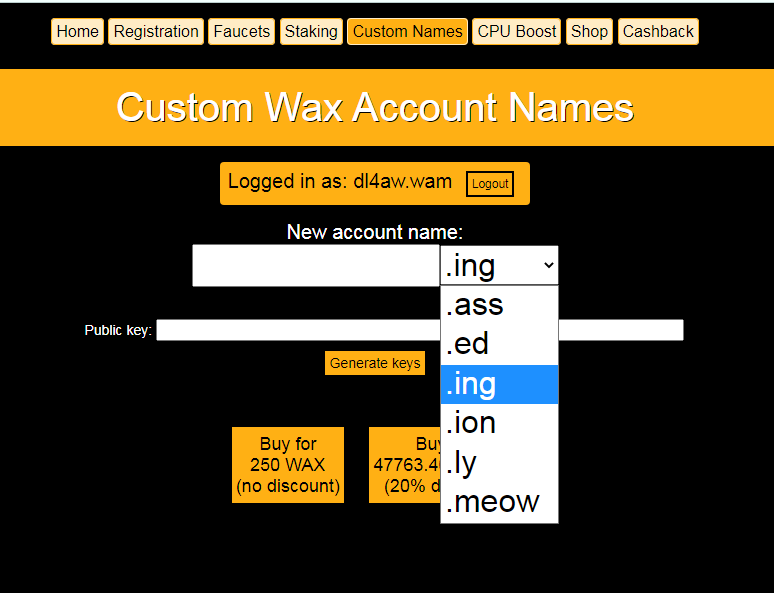Click the Custom Wax Account Names heading
Screen dimensions: 774x593
[375, 107]
